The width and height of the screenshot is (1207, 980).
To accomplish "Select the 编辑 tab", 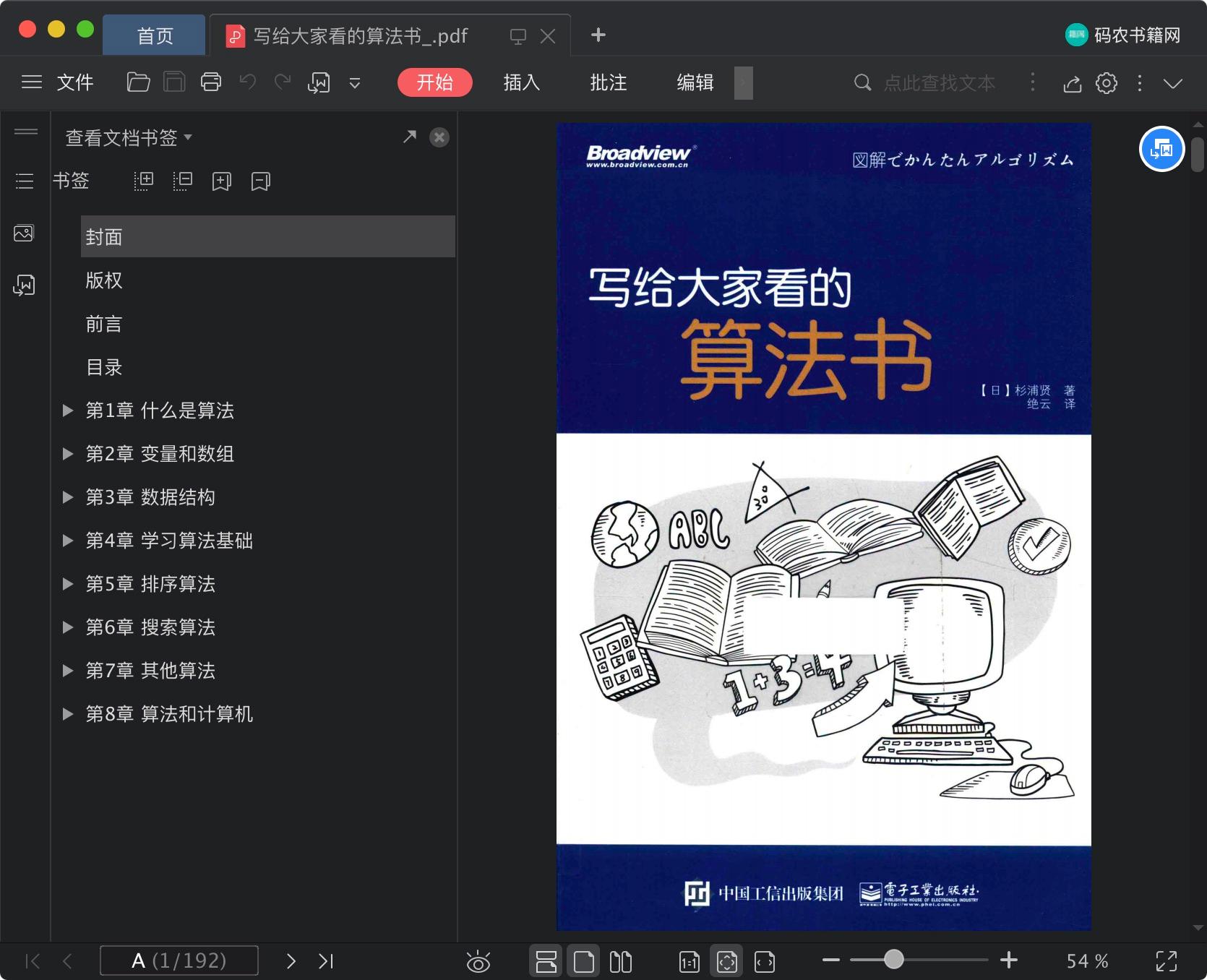I will click(x=695, y=82).
